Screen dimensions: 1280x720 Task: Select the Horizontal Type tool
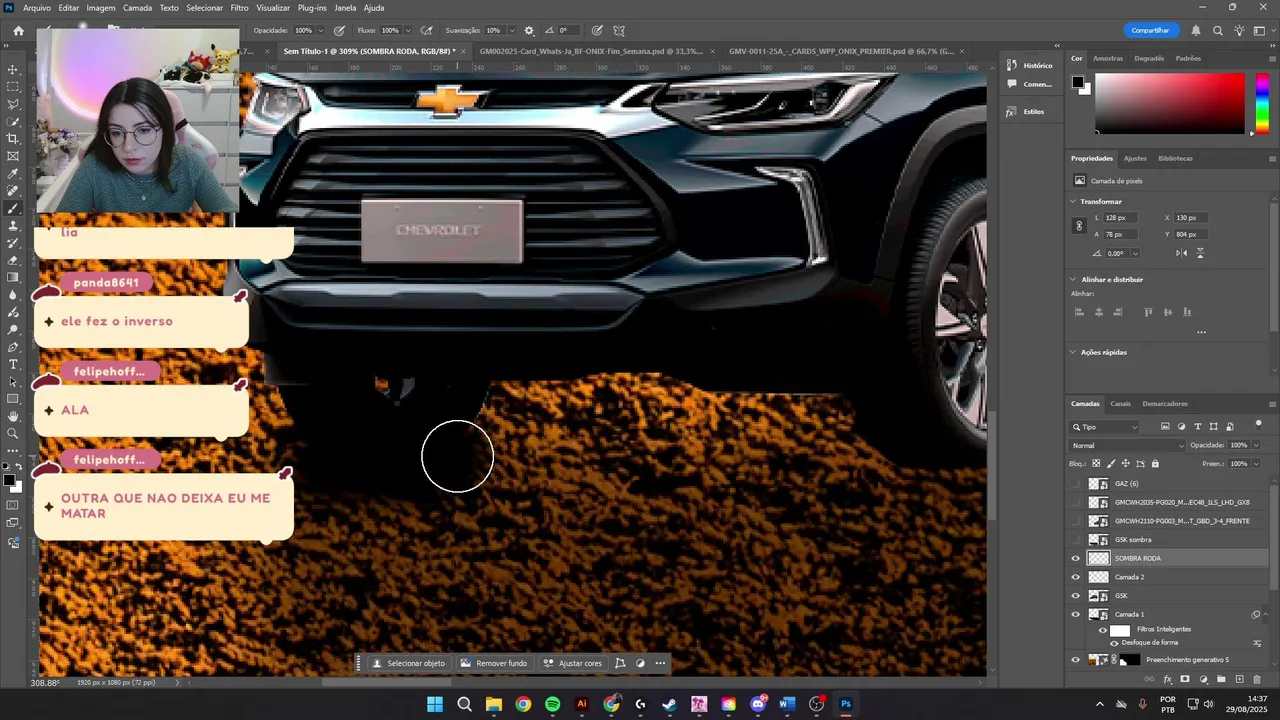tap(13, 364)
